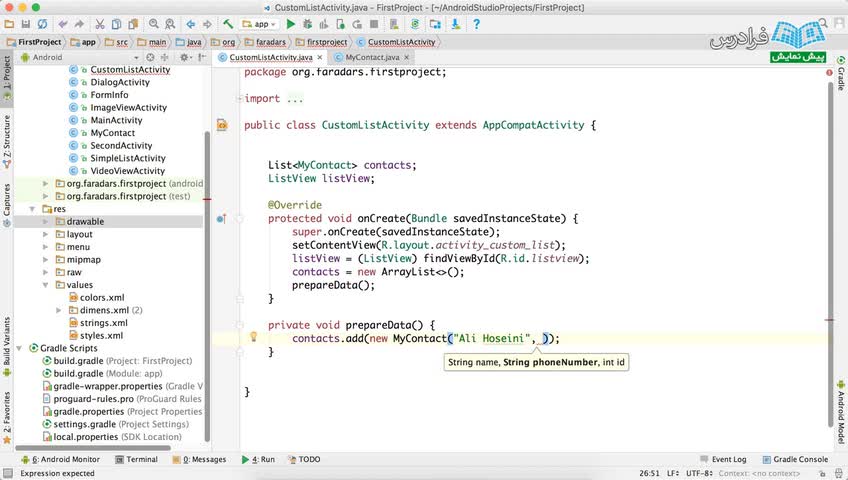Expand the layout folder in project tree
The width and height of the screenshot is (848, 480).
[x=46, y=234]
